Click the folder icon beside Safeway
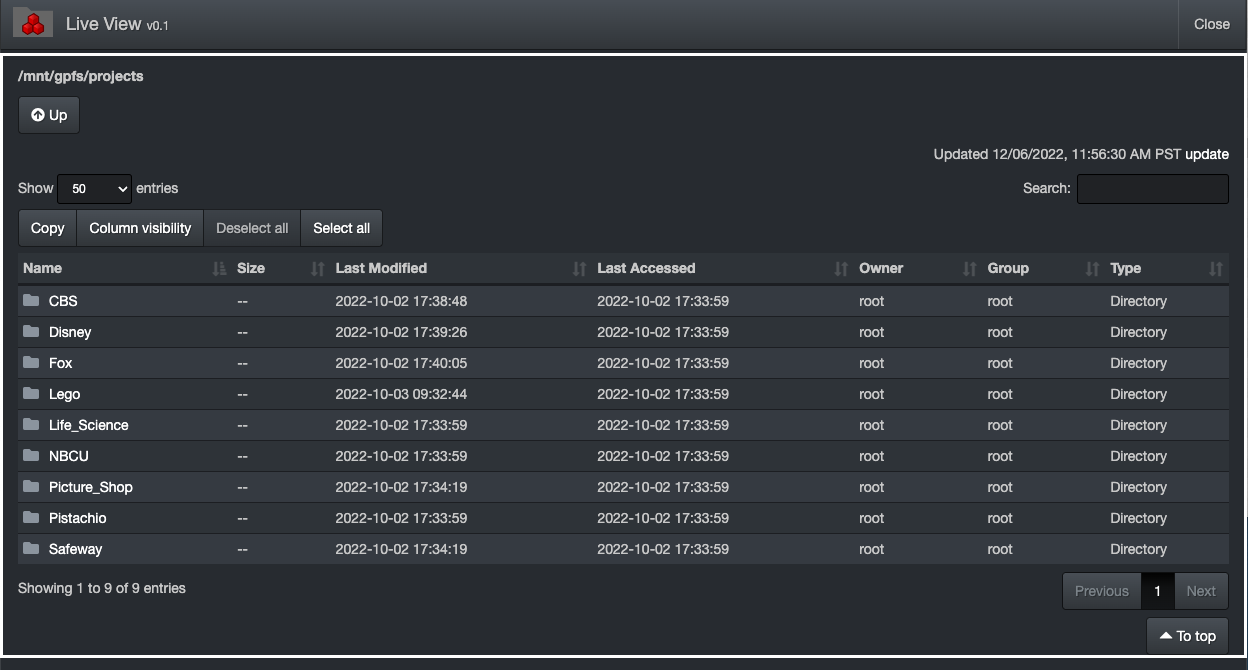This screenshot has width=1248, height=670. (x=31, y=548)
